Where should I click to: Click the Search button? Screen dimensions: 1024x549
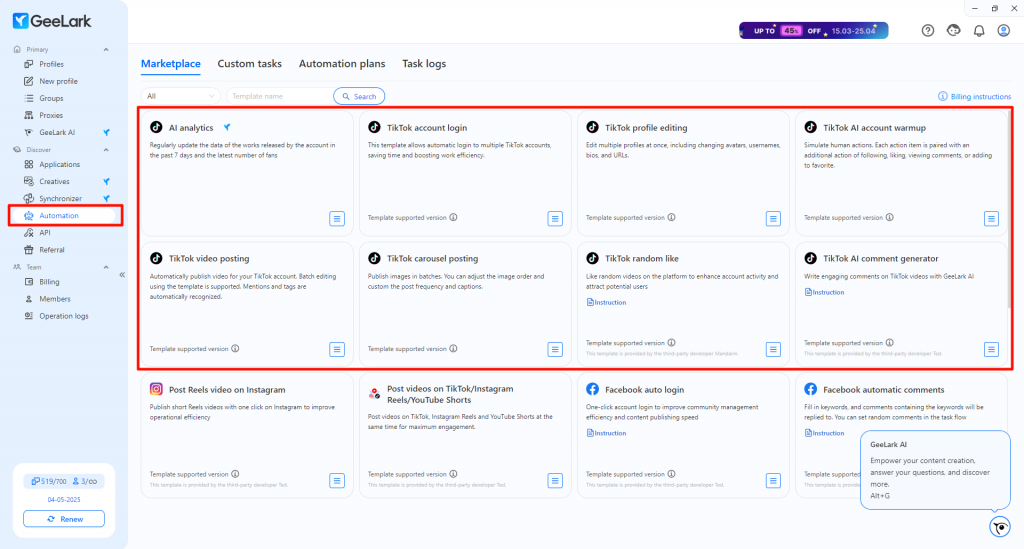tap(359, 96)
